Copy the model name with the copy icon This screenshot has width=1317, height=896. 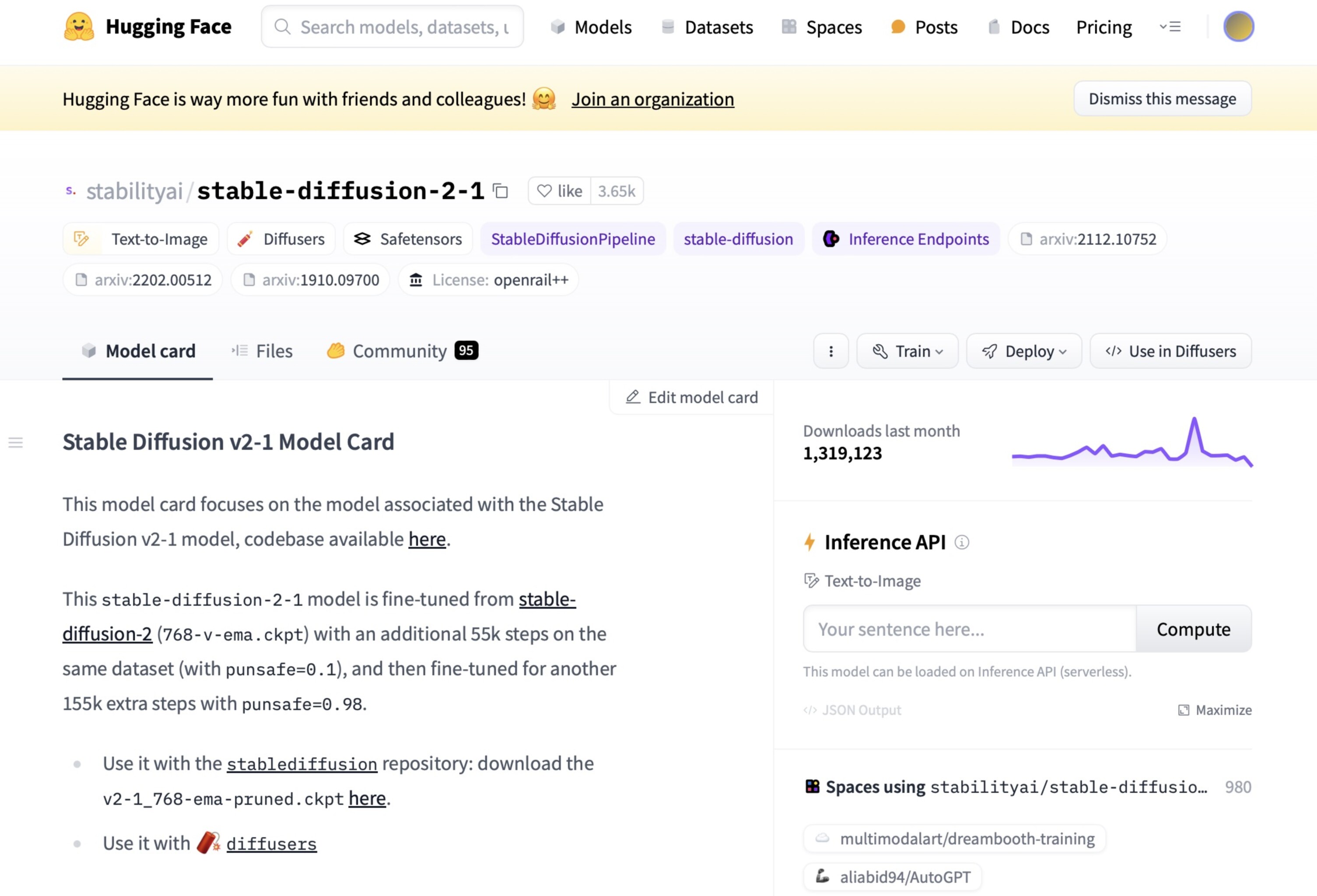[x=500, y=191]
